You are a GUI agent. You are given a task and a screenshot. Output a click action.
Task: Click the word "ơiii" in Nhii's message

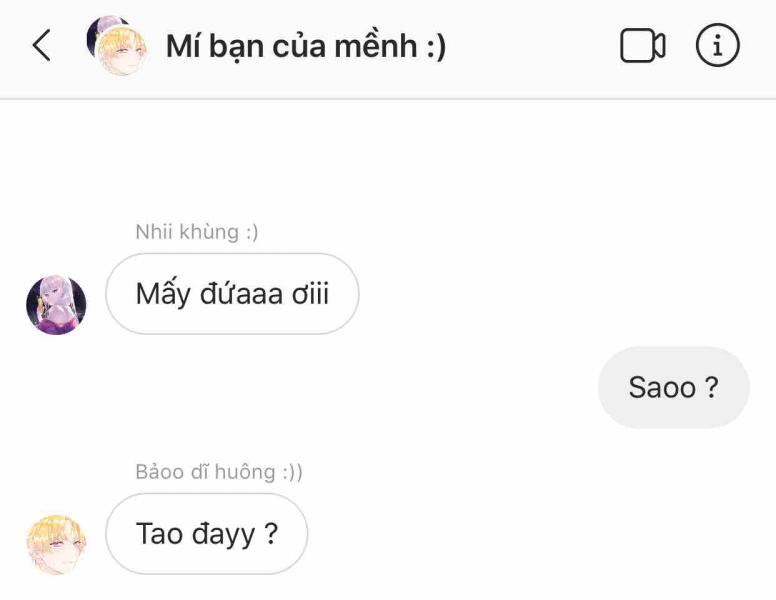tap(310, 294)
